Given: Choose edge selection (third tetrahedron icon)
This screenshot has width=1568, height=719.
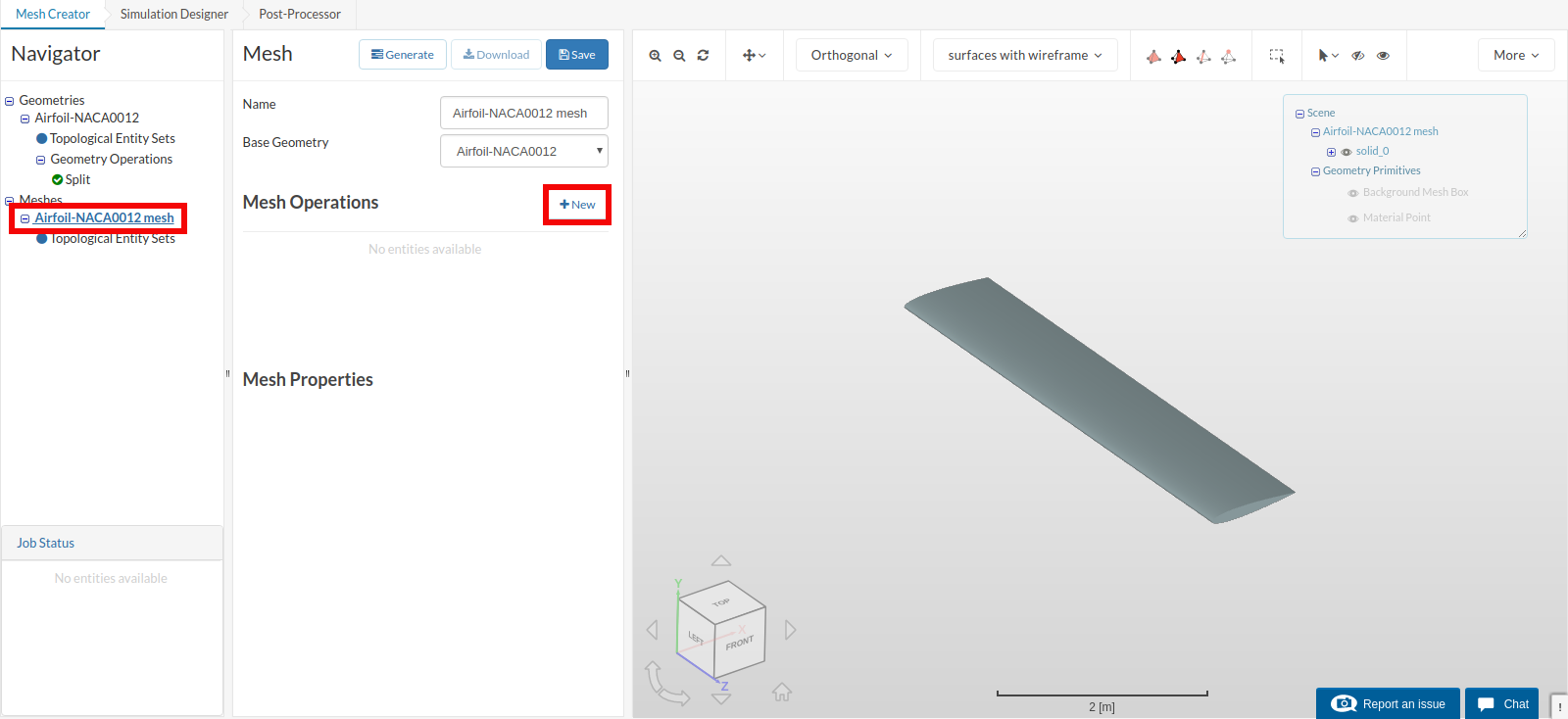Looking at the screenshot, I should (x=1203, y=56).
